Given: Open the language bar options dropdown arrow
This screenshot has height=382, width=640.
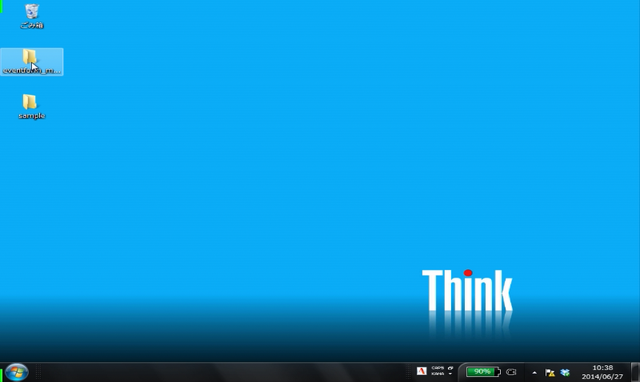Looking at the screenshot, I should (450, 374).
